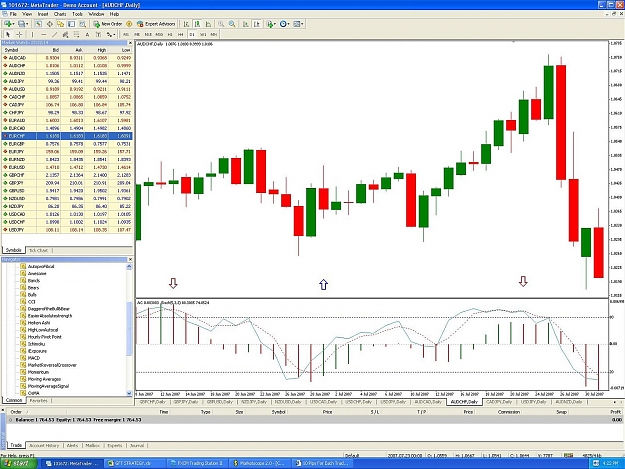This screenshot has height=469, width=625.
Task: Open the USDCHF,Daily chart tab
Action: click(x=359, y=402)
